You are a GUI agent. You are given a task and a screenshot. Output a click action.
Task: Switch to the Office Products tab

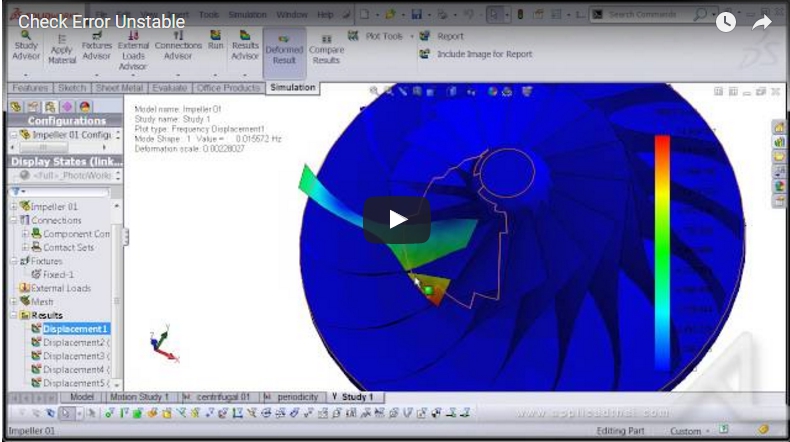pyautogui.click(x=228, y=88)
